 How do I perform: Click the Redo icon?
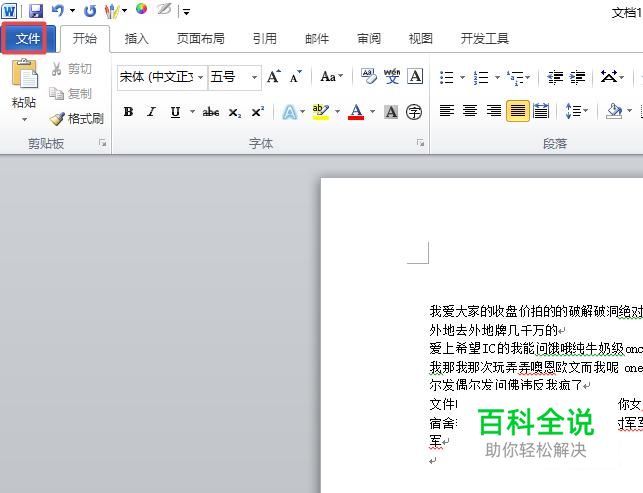point(90,11)
